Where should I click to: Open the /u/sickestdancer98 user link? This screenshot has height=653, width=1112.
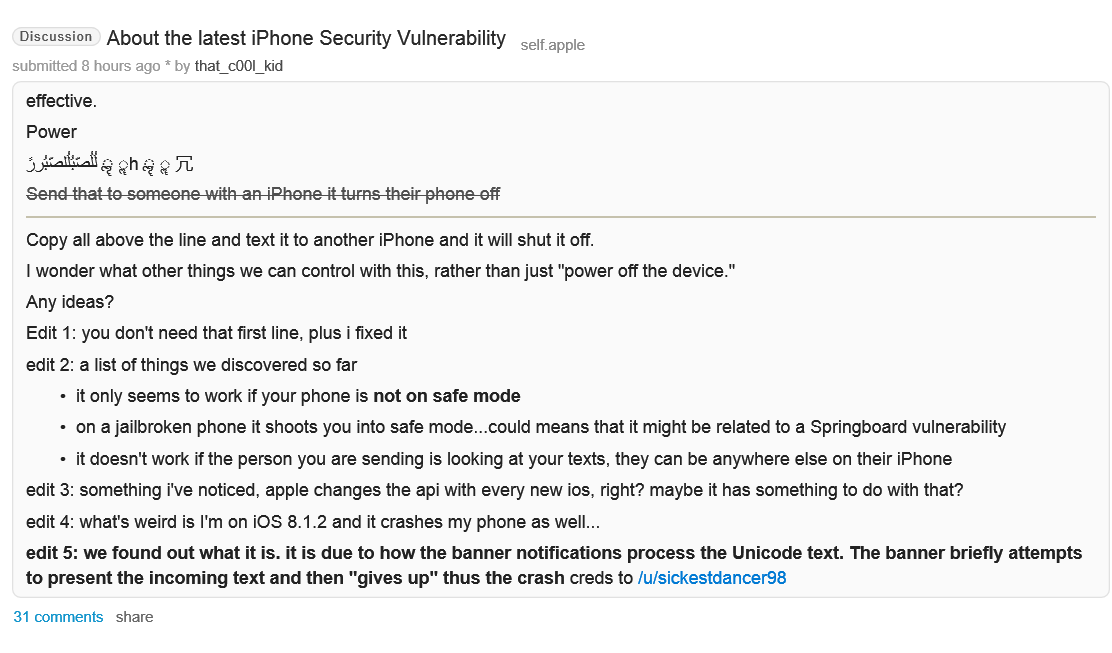(x=712, y=578)
